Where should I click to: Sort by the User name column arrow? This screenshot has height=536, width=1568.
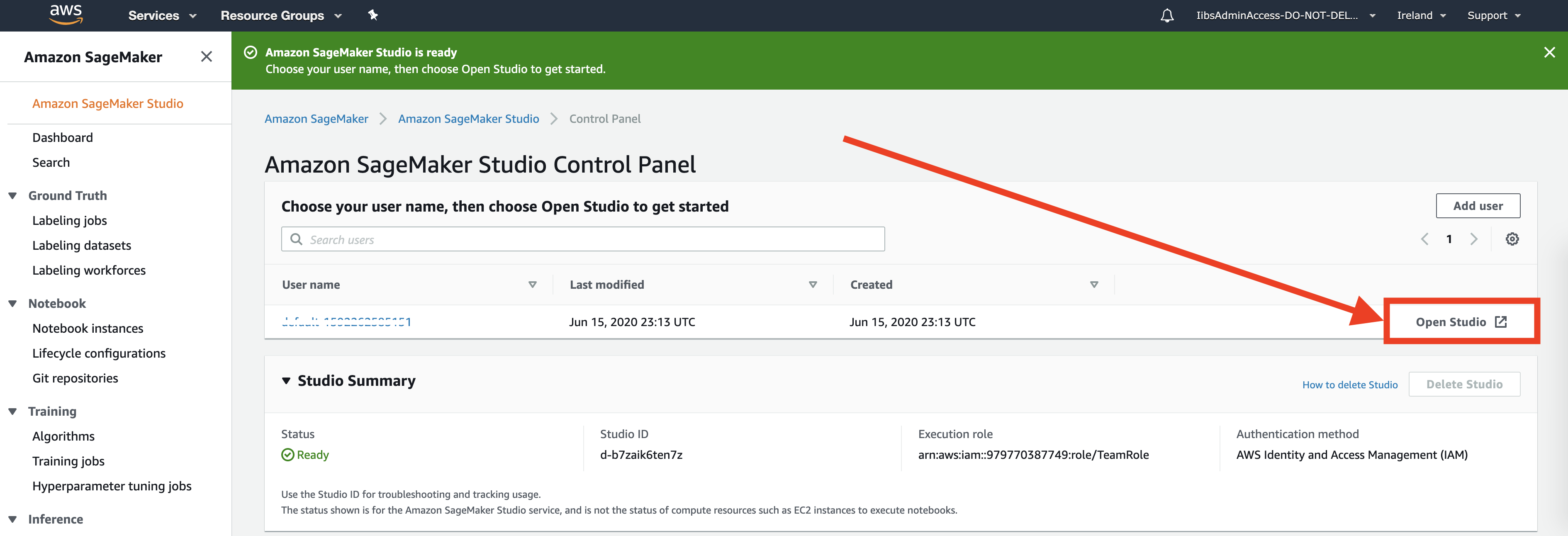point(532,285)
